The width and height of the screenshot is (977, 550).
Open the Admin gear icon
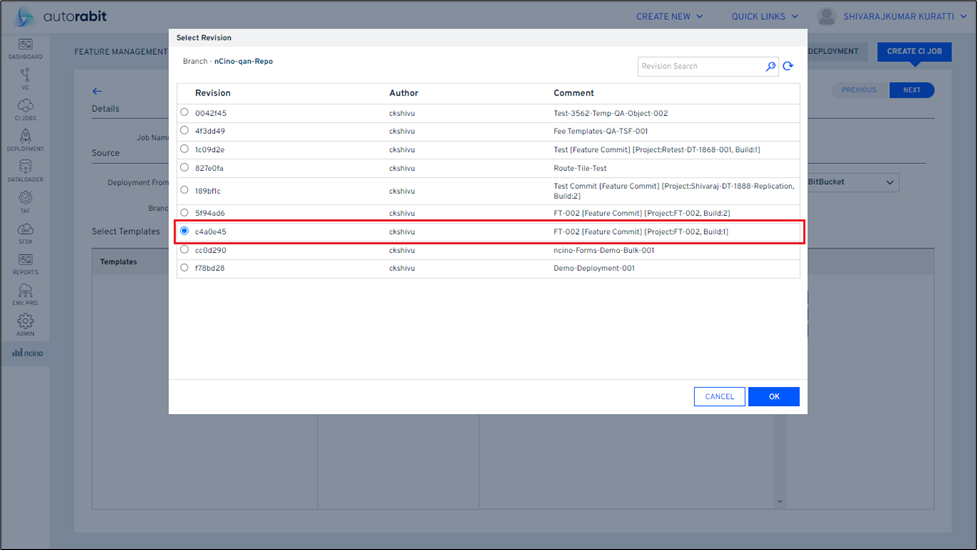pyautogui.click(x=25, y=324)
